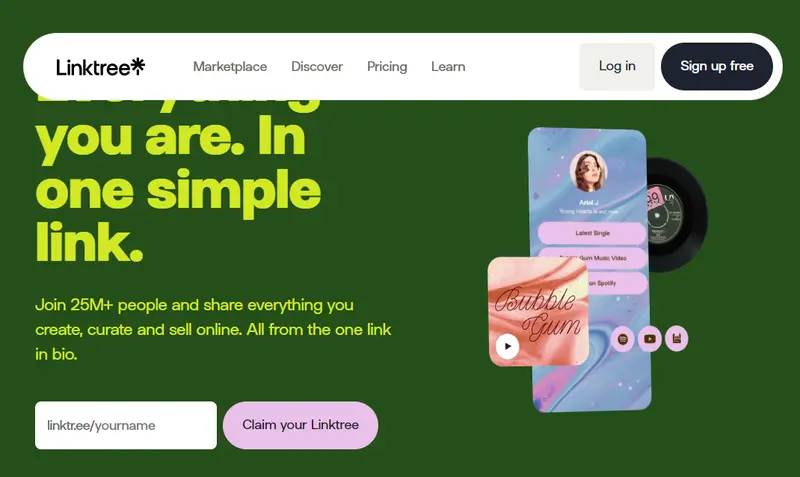Play the Bubble Gum track
Viewport: 800px width, 477px height.
pos(507,346)
